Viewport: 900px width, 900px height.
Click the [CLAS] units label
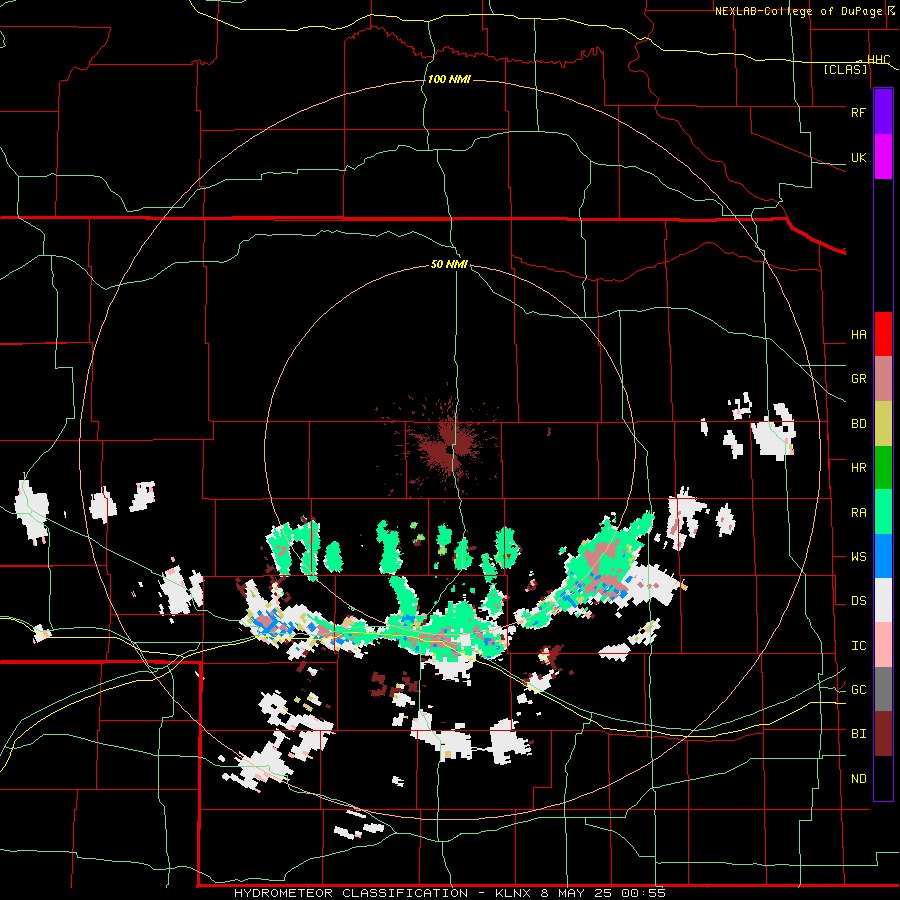tap(845, 69)
